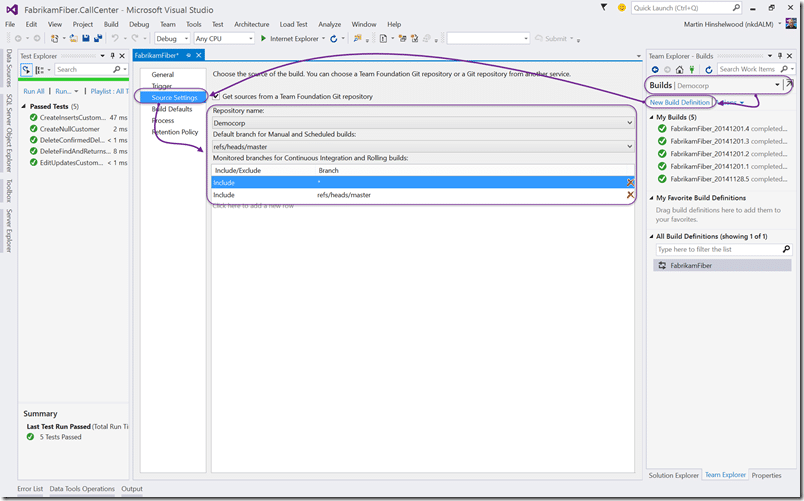Collapse My Favorite Build Definitions section

click(x=652, y=198)
